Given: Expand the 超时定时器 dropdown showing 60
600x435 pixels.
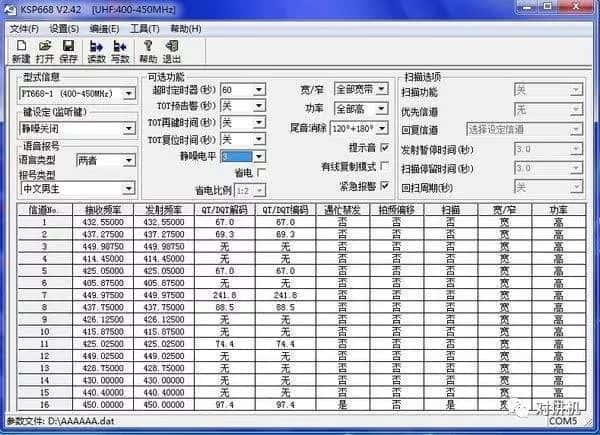Looking at the screenshot, I should pyautogui.click(x=259, y=90).
